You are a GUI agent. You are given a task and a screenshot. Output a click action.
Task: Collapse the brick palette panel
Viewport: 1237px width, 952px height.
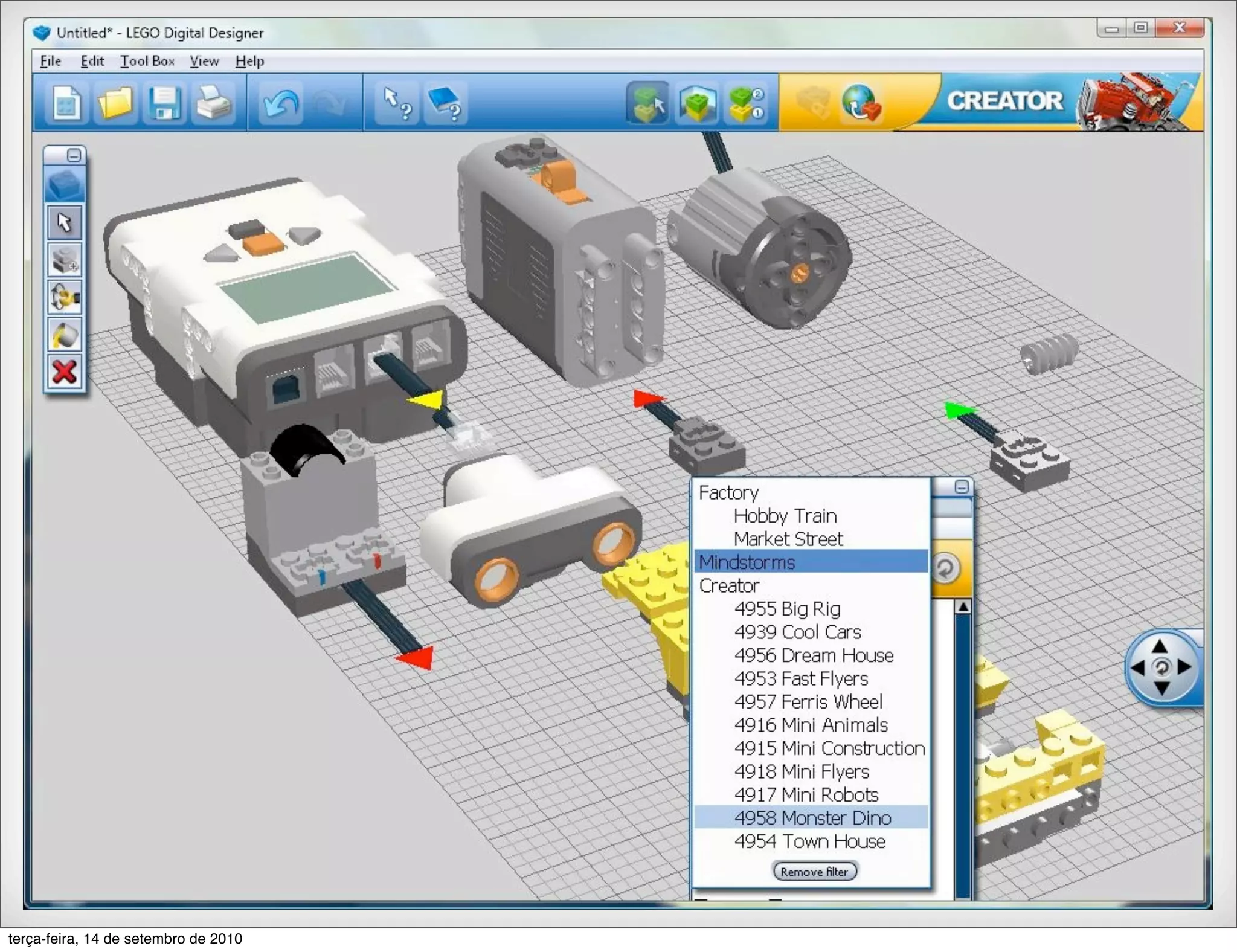[961, 486]
